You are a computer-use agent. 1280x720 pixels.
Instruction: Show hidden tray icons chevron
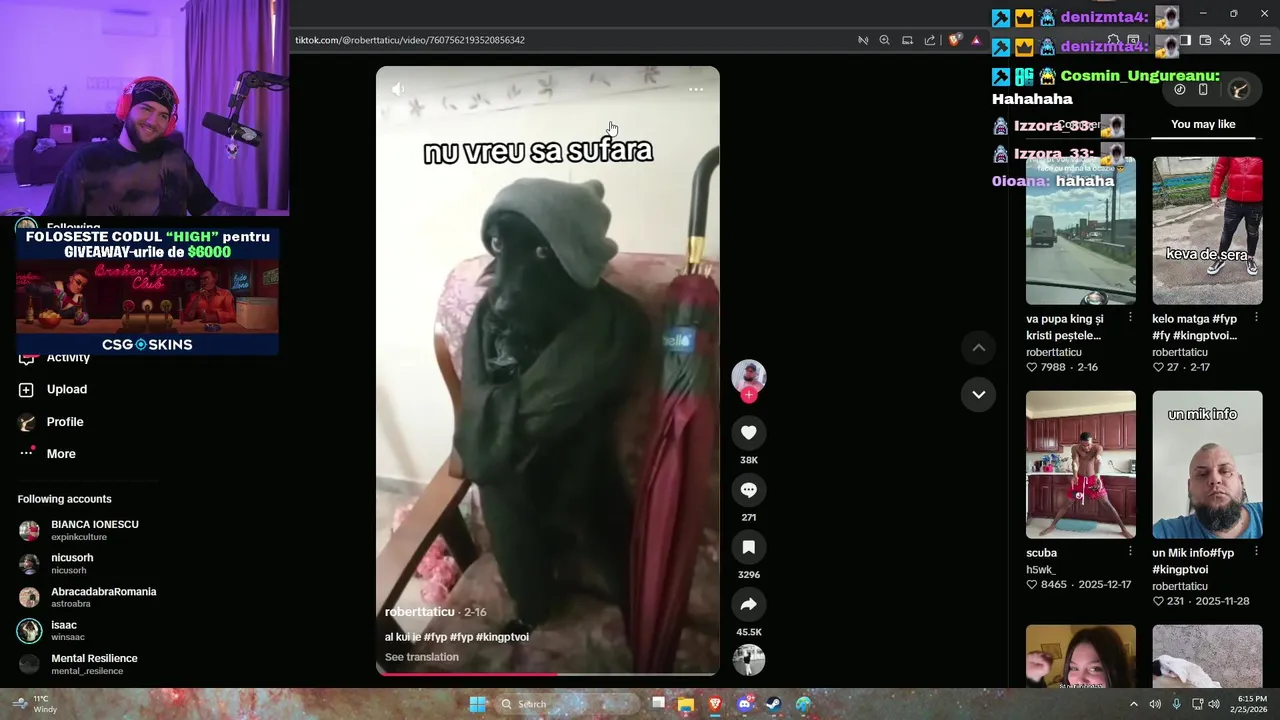pyautogui.click(x=1133, y=704)
